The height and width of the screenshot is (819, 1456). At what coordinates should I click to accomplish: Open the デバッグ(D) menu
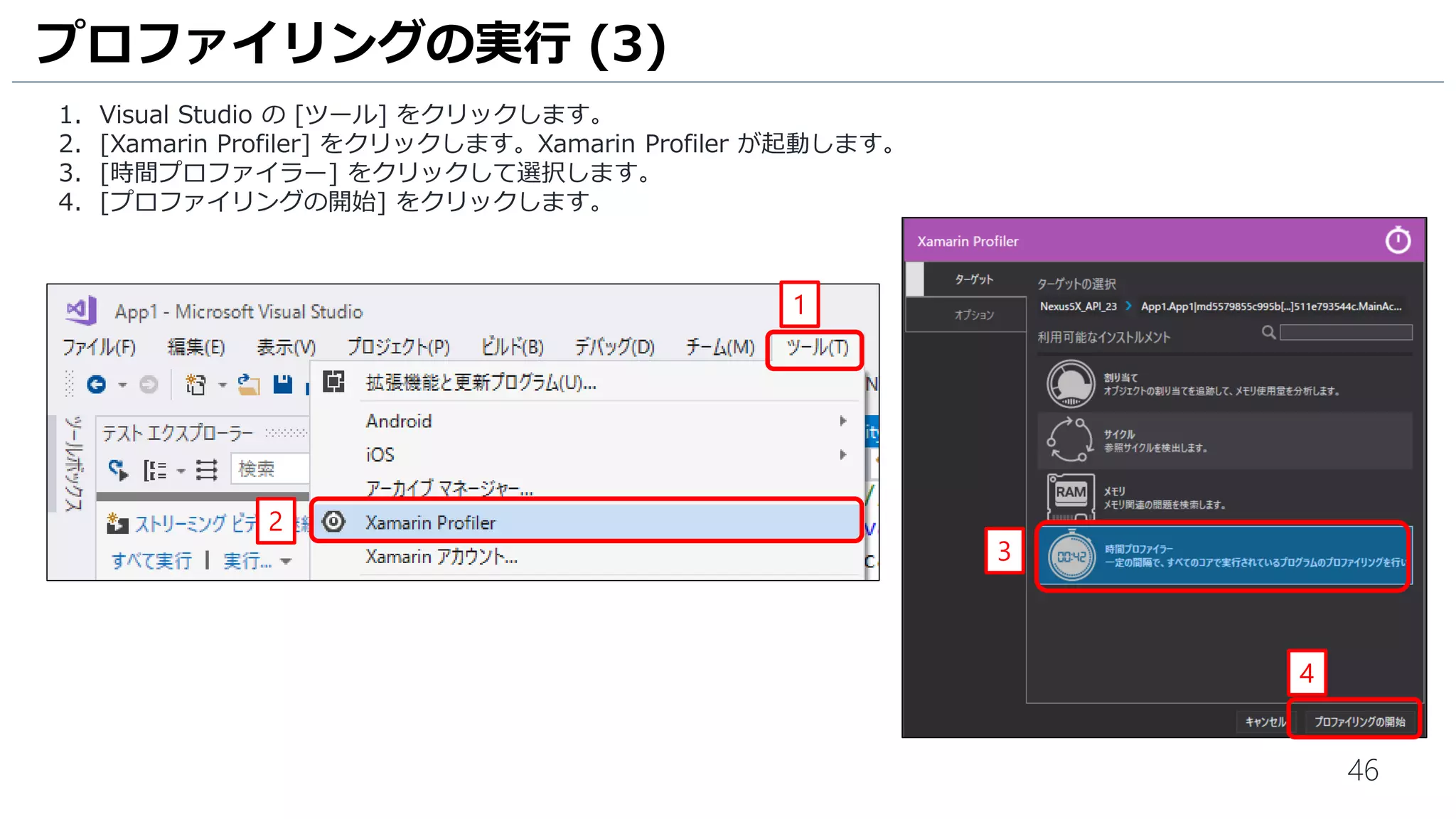point(614,347)
